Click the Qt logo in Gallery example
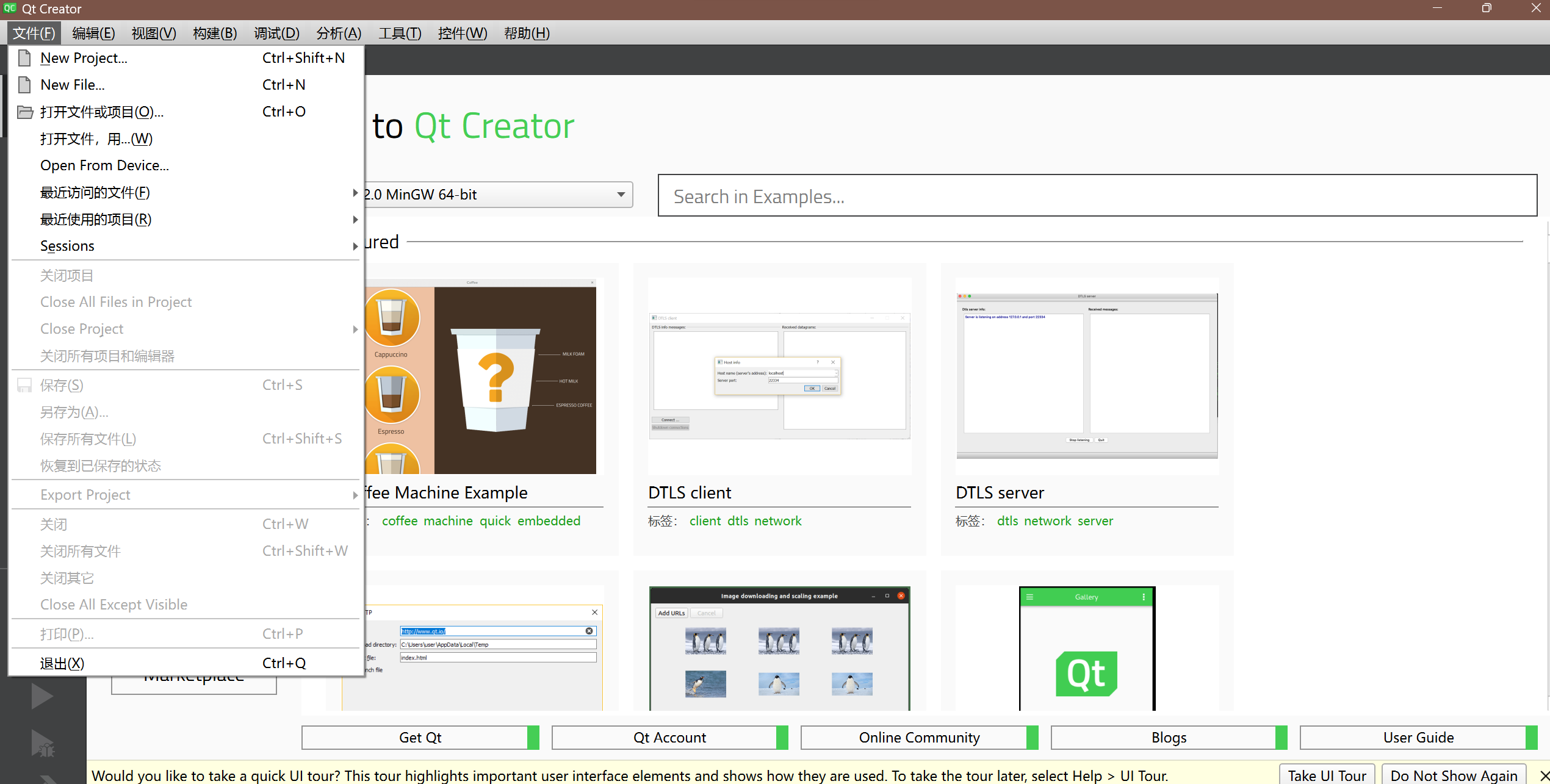 pos(1087,674)
